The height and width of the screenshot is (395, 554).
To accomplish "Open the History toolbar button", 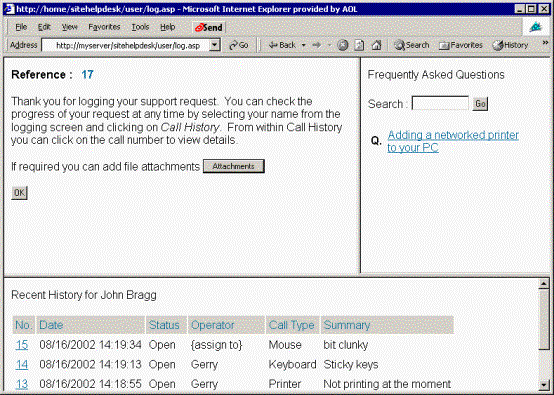I will pyautogui.click(x=510, y=45).
